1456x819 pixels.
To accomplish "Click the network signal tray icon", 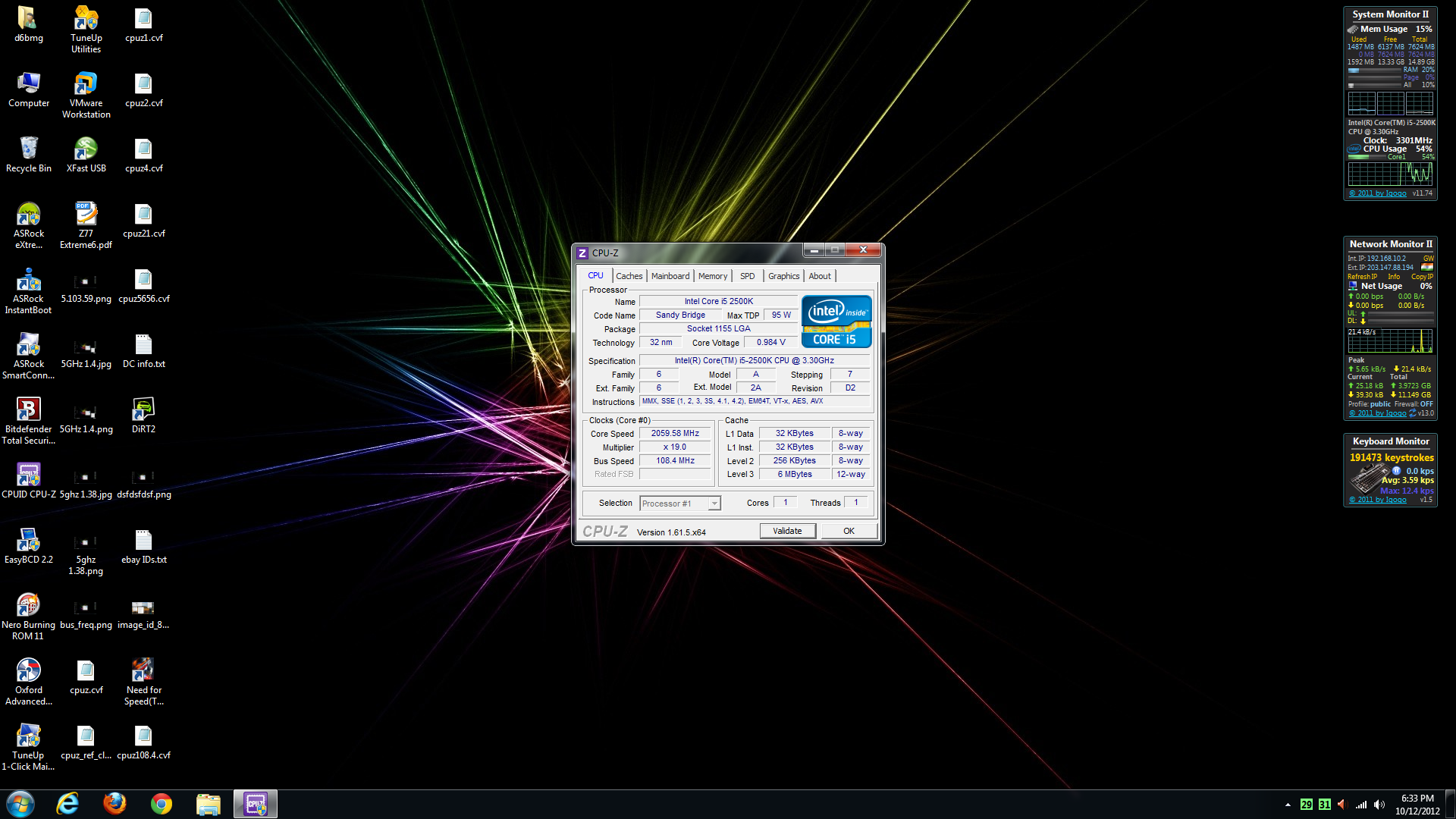I will tap(1361, 805).
